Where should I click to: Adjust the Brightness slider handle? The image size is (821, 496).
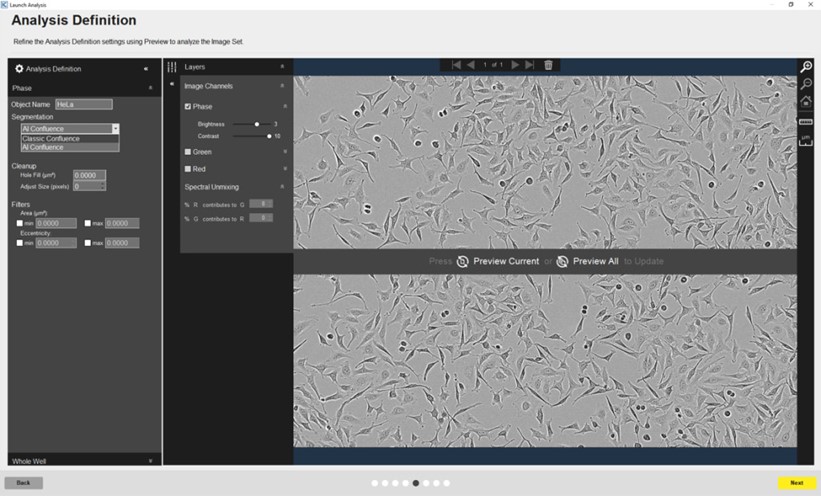(257, 124)
